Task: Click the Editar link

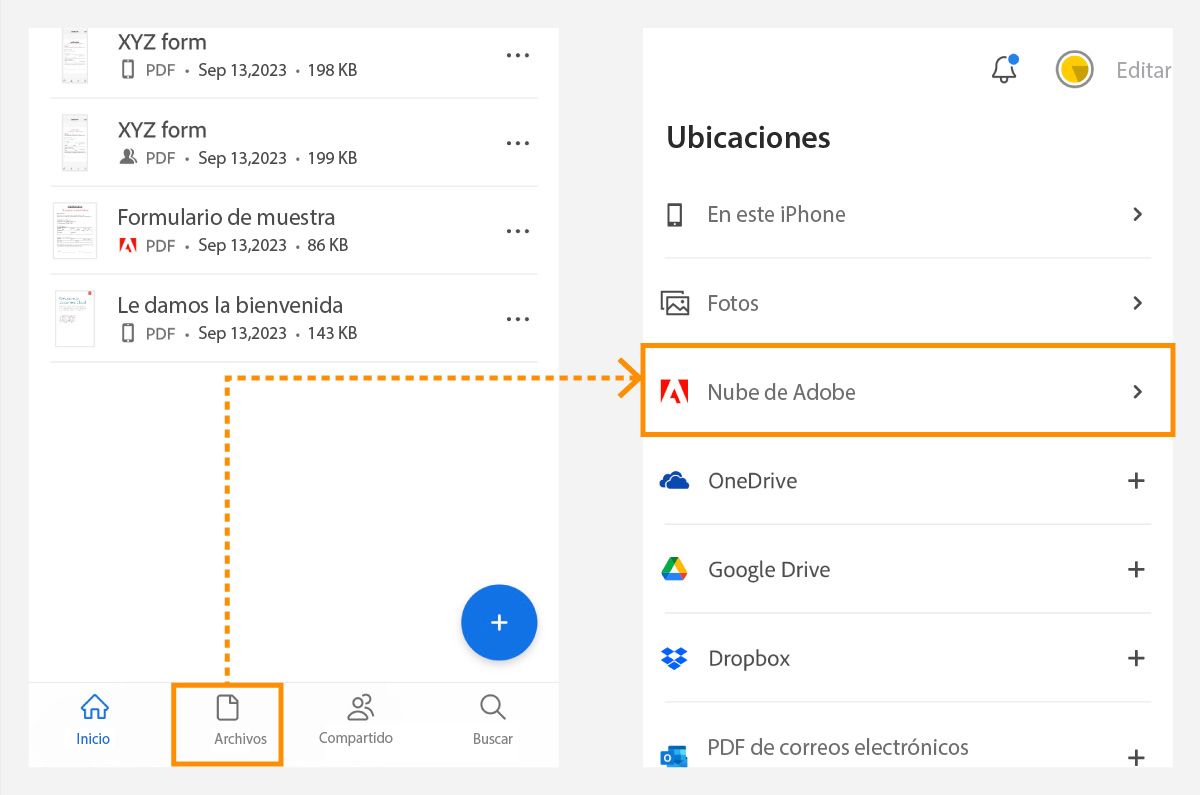Action: pyautogui.click(x=1143, y=70)
